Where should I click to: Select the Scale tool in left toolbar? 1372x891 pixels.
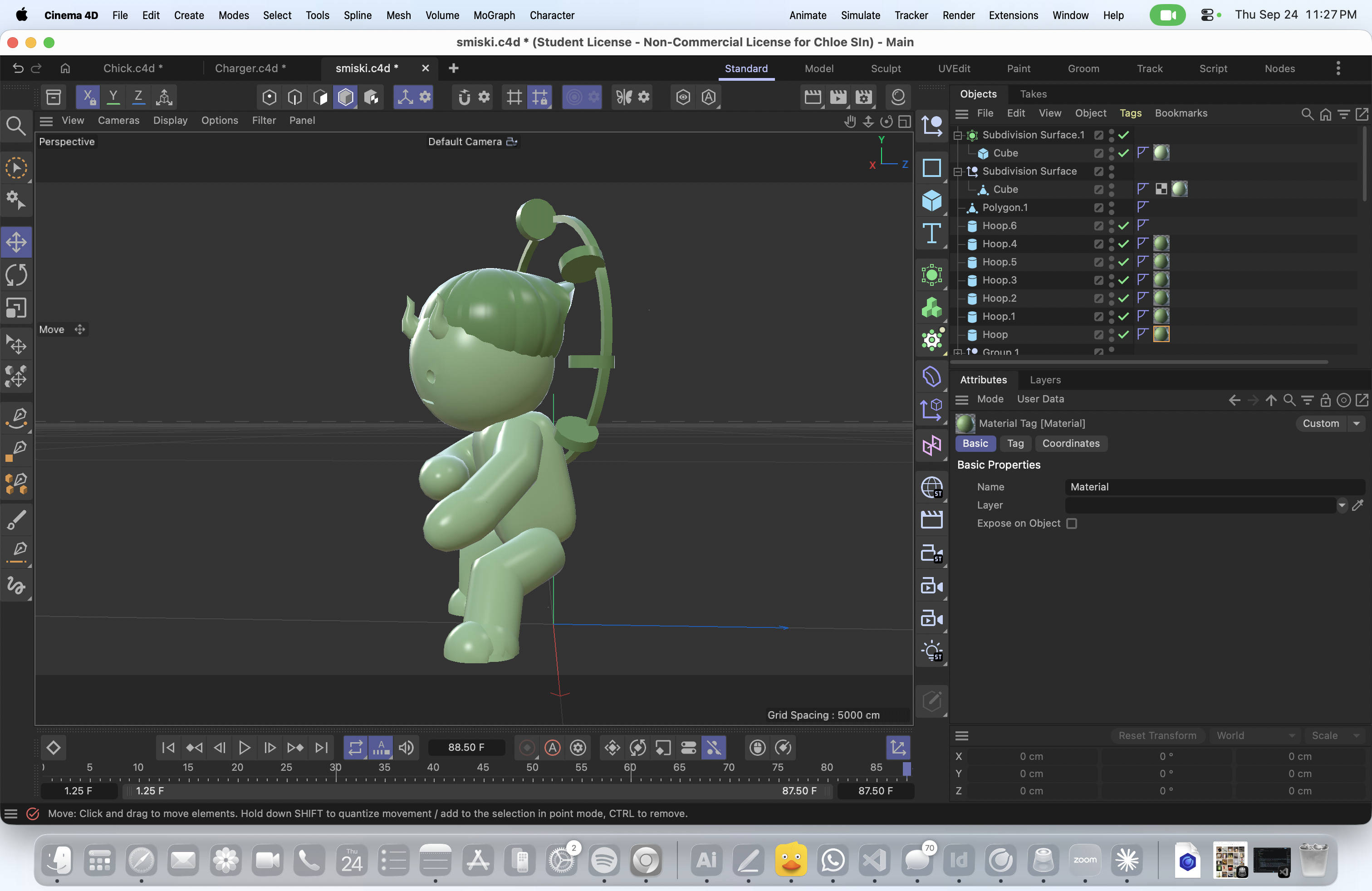point(16,308)
